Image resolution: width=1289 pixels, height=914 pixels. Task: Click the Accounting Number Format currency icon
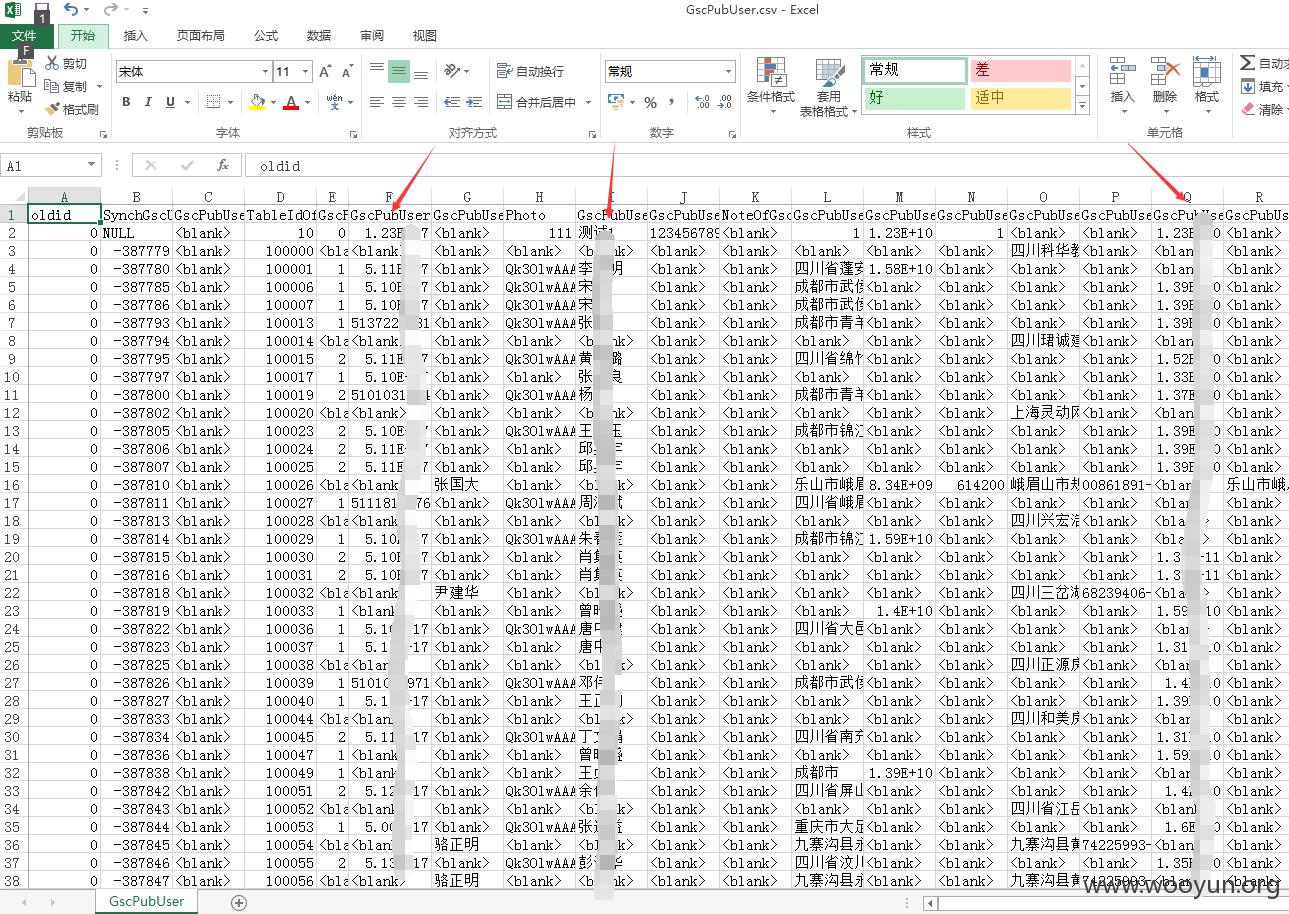click(x=615, y=102)
